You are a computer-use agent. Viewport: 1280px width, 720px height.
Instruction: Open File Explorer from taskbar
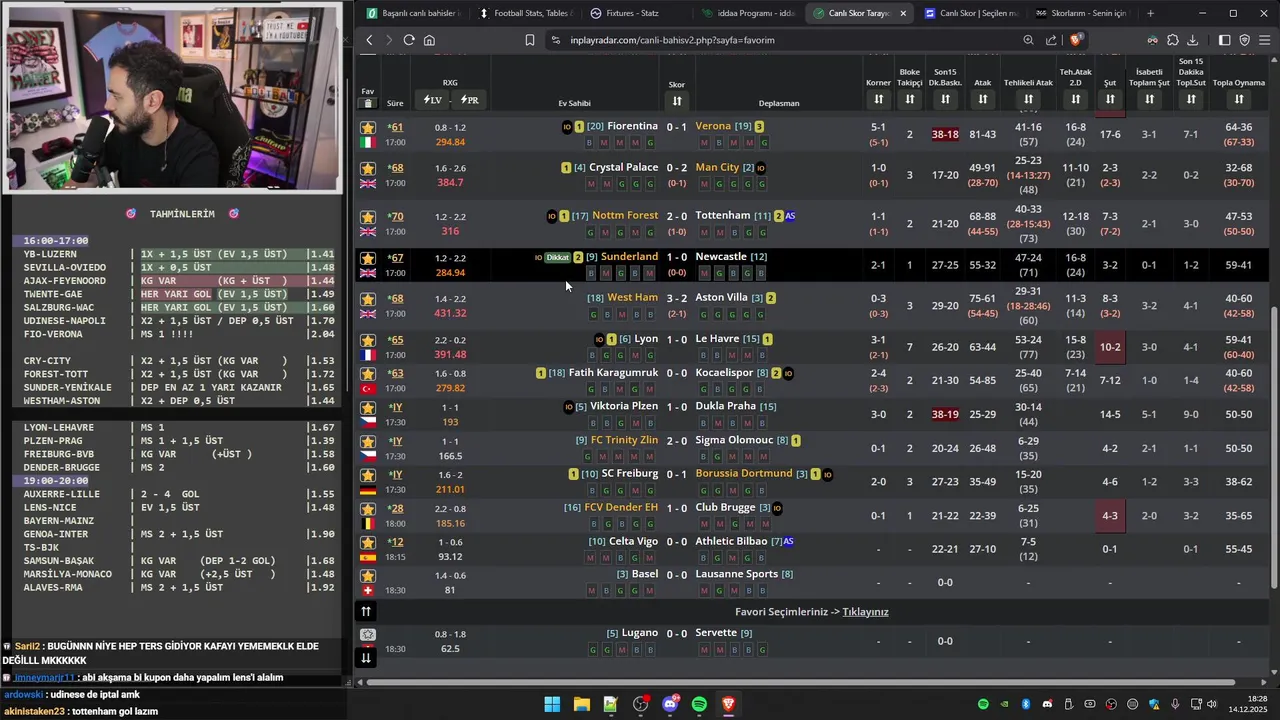[581, 704]
